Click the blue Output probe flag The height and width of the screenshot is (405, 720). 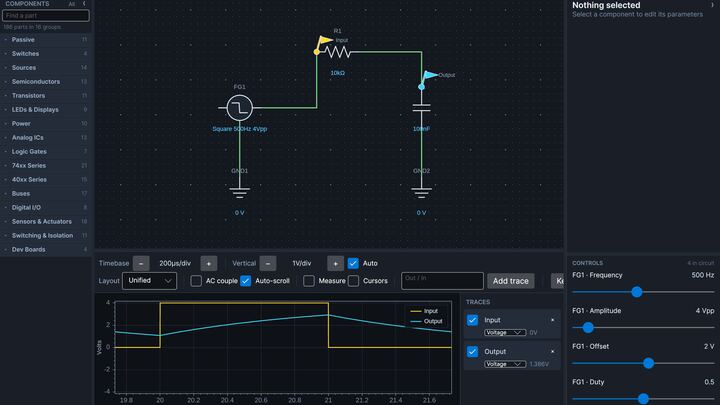pyautogui.click(x=430, y=75)
